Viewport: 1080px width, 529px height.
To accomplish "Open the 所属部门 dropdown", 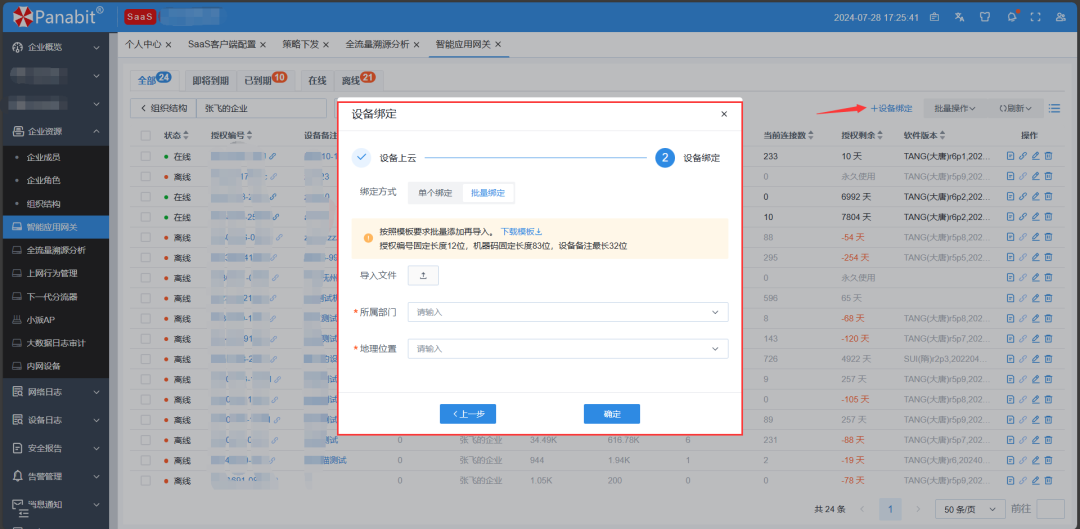I will pos(567,312).
